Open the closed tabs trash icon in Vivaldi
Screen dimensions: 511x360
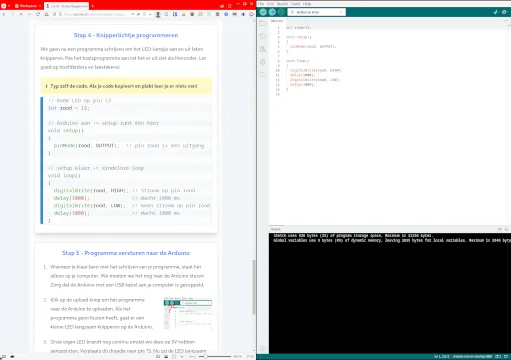point(229,6)
